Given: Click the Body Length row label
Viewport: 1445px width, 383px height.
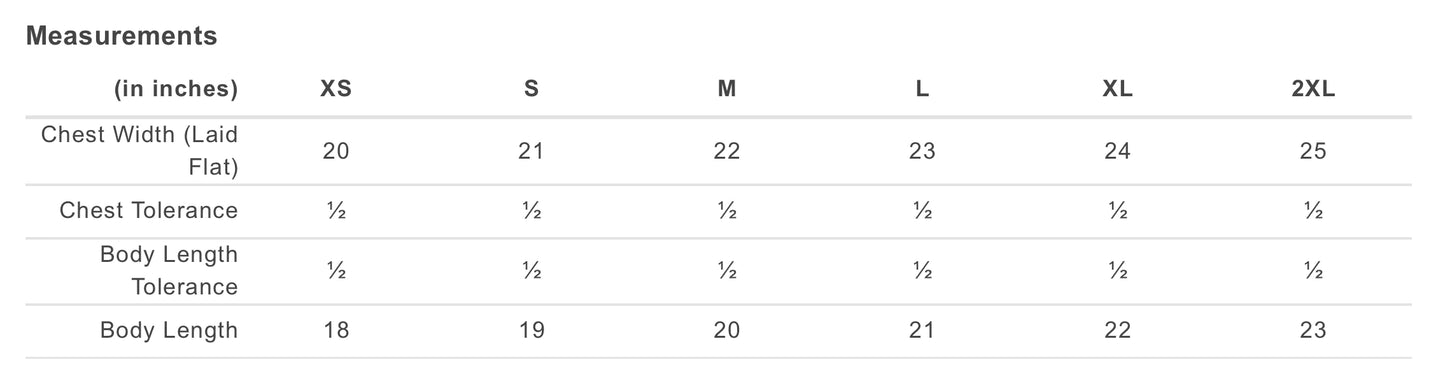Looking at the screenshot, I should coord(169,331).
